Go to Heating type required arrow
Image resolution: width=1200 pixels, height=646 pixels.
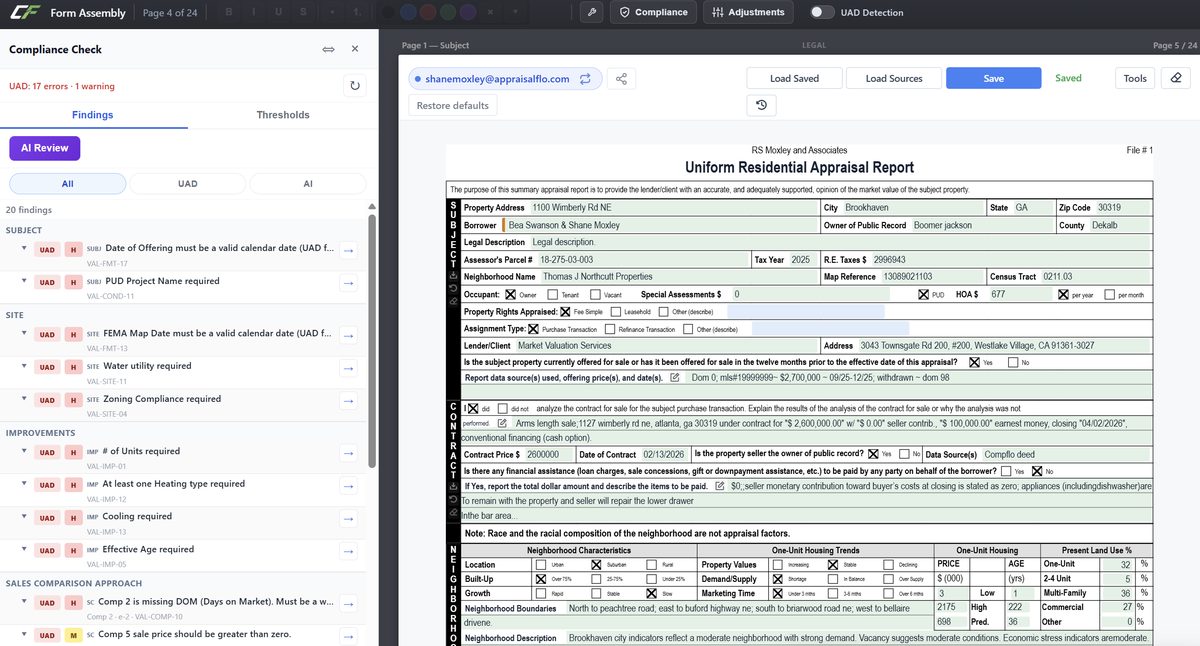[348, 487]
